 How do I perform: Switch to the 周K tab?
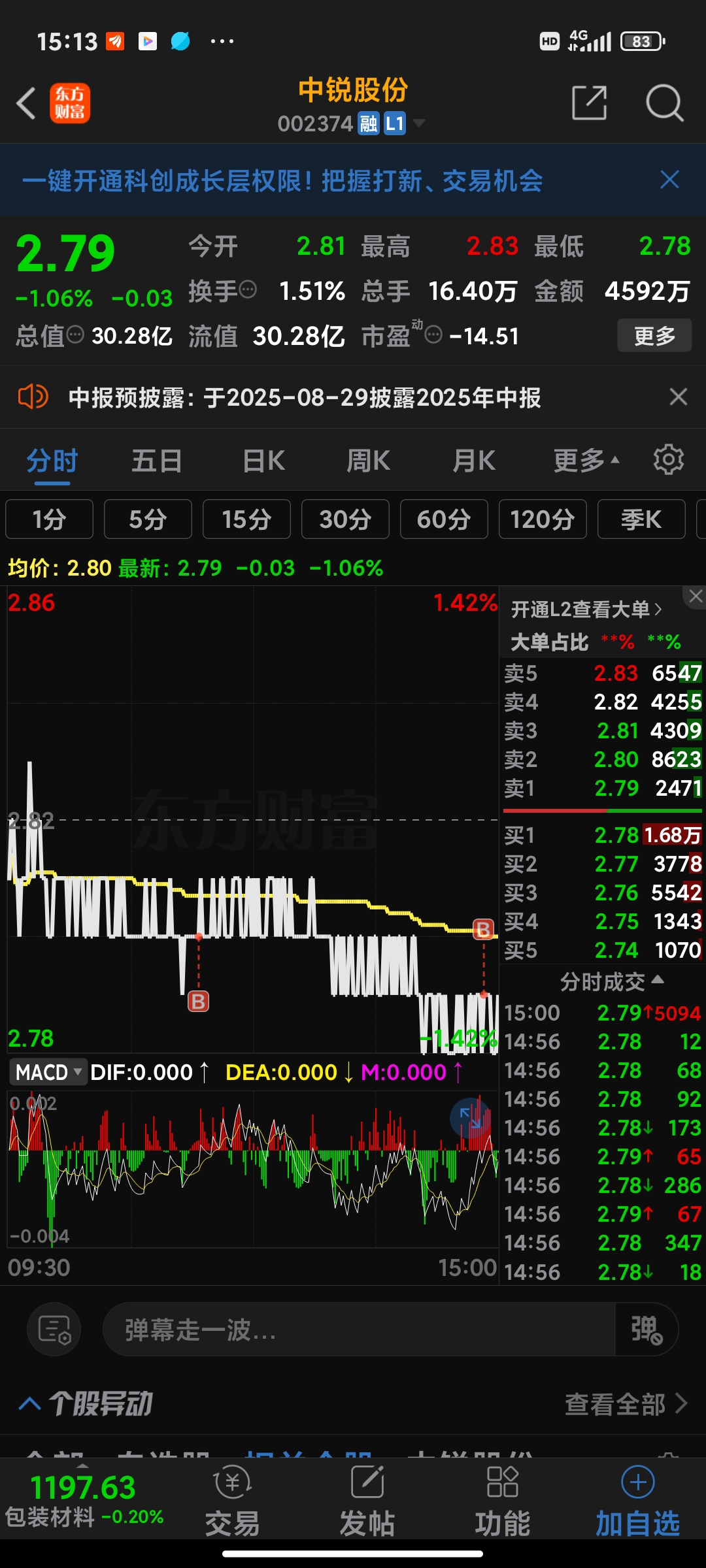point(368,461)
